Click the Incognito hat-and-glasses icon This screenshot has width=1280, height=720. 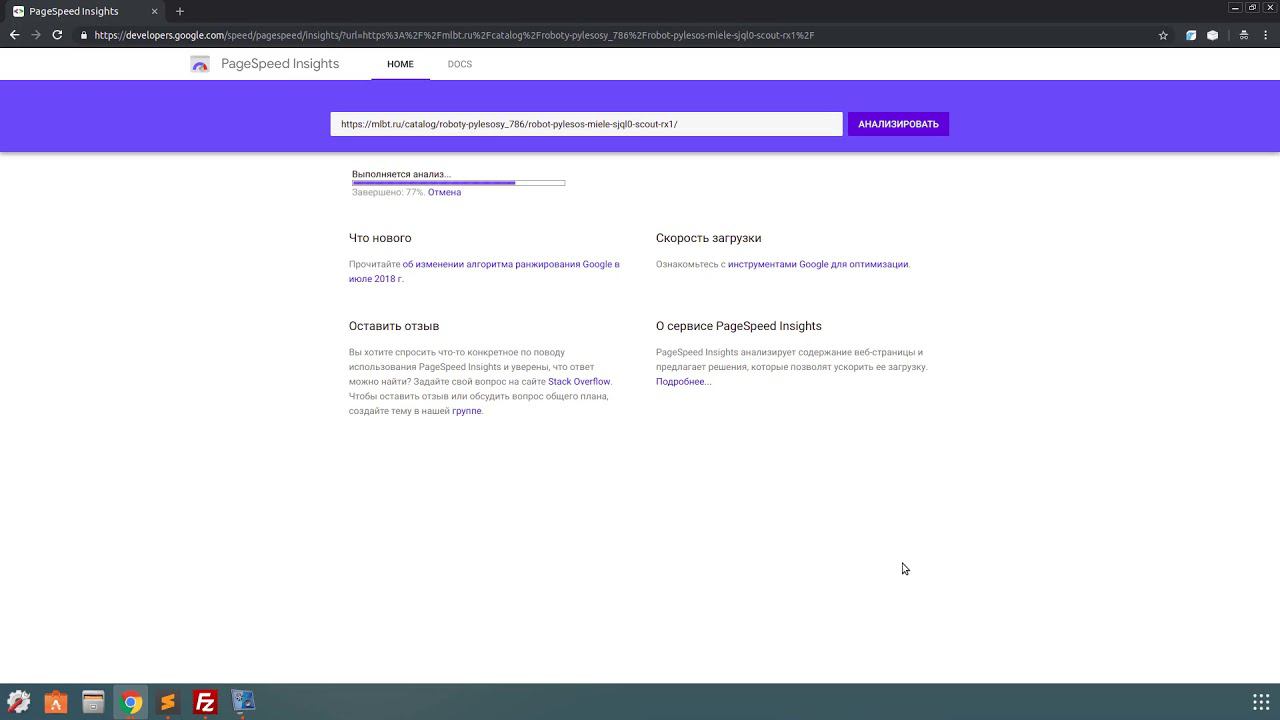tap(1243, 35)
